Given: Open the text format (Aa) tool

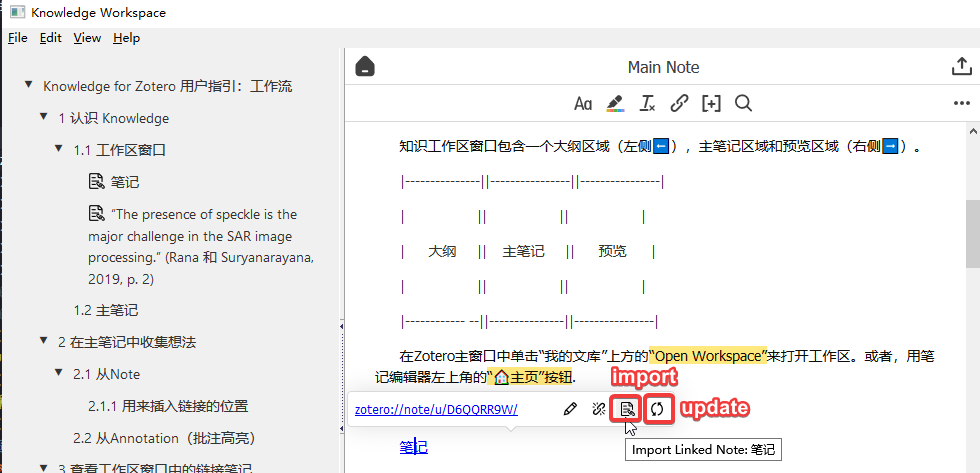Looking at the screenshot, I should (583, 103).
